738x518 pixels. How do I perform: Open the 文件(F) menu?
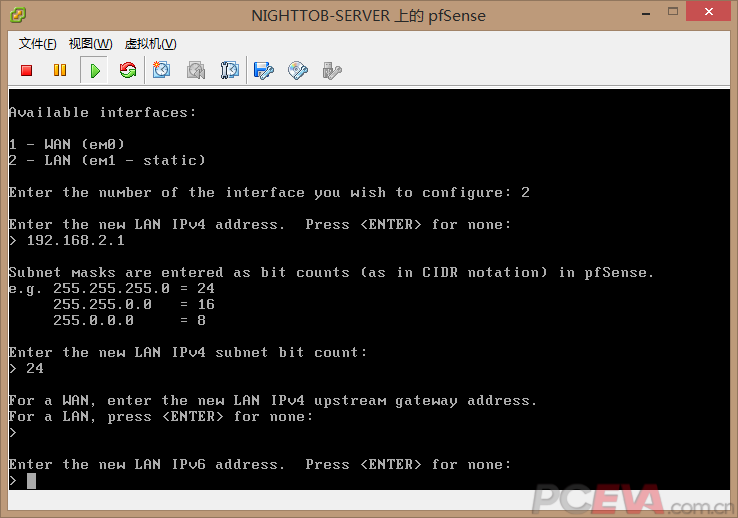[x=38, y=44]
